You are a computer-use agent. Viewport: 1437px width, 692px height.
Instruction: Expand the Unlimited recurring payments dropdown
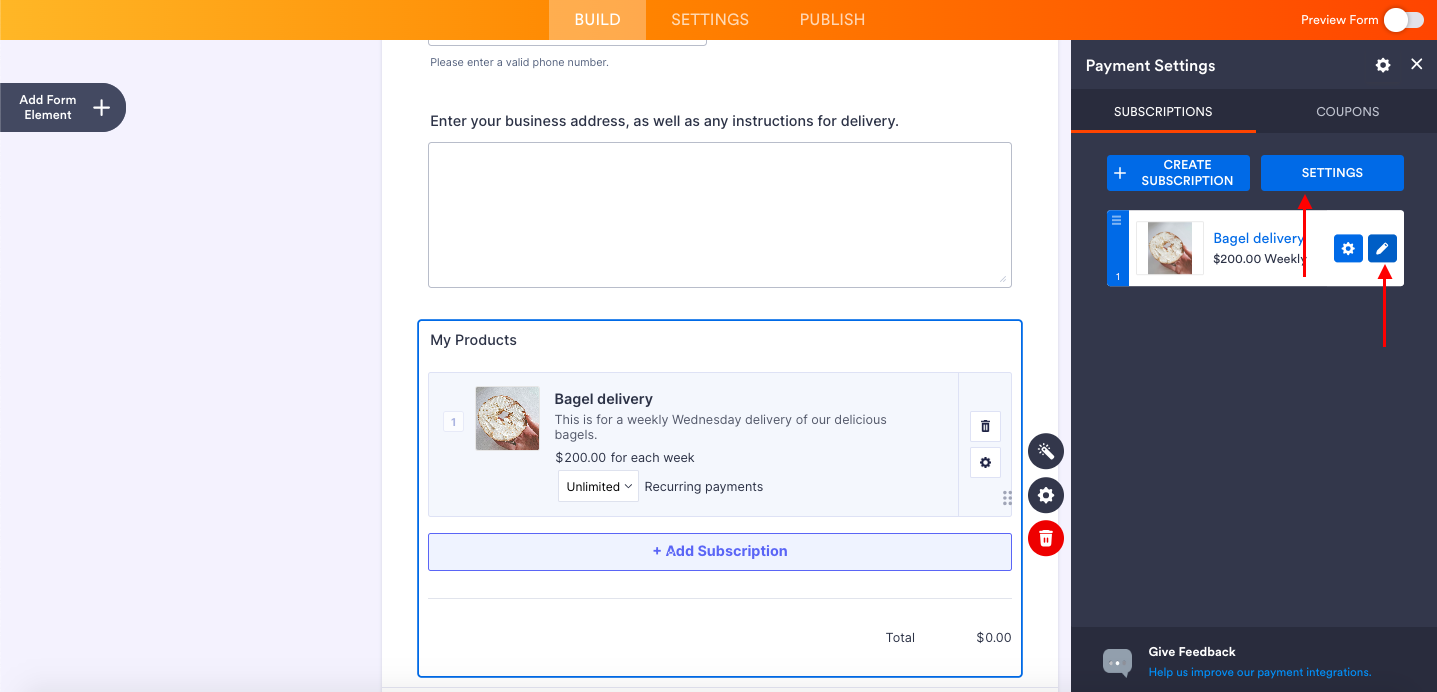pos(598,487)
